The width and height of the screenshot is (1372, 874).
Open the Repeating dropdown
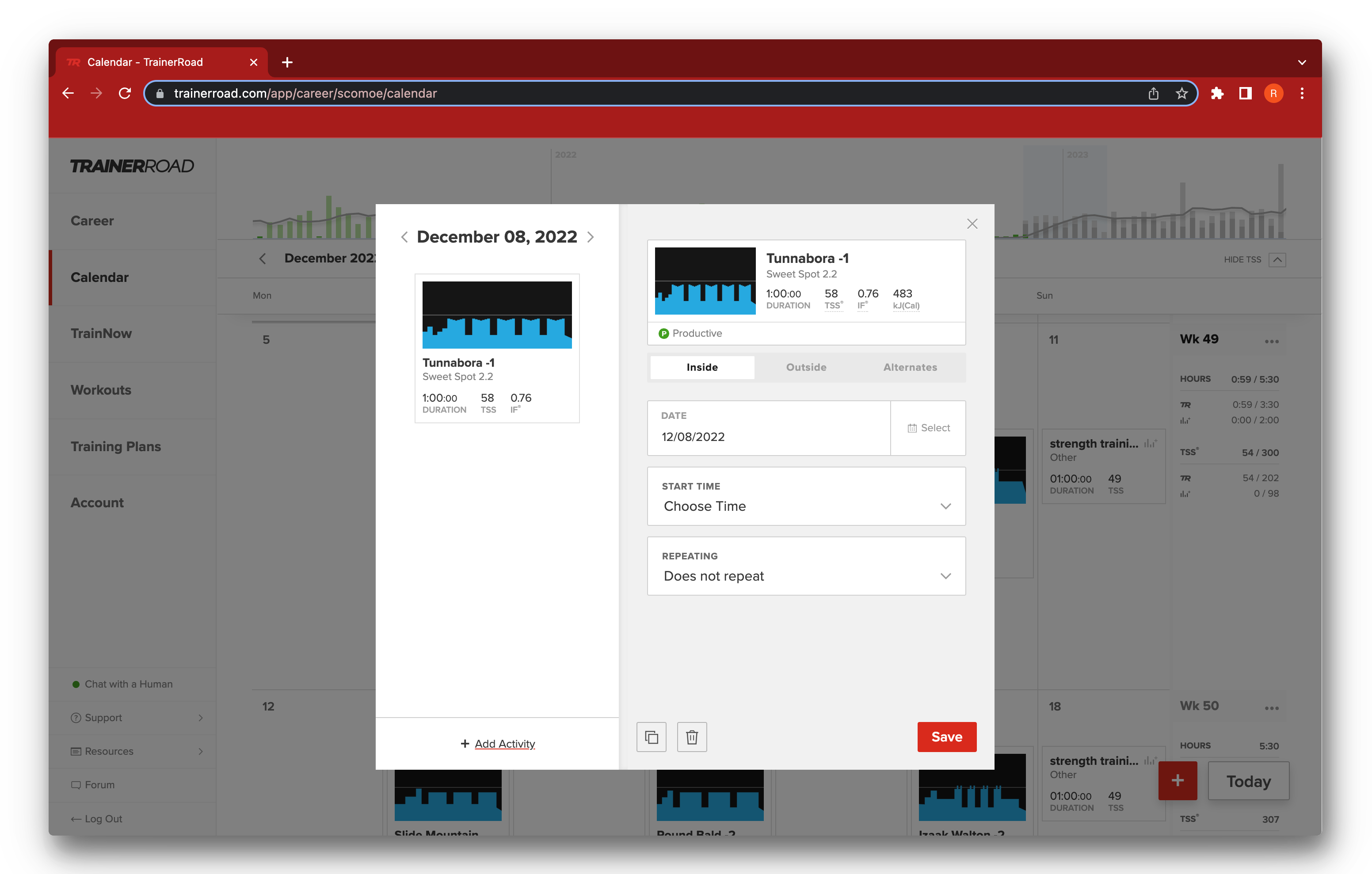806,566
